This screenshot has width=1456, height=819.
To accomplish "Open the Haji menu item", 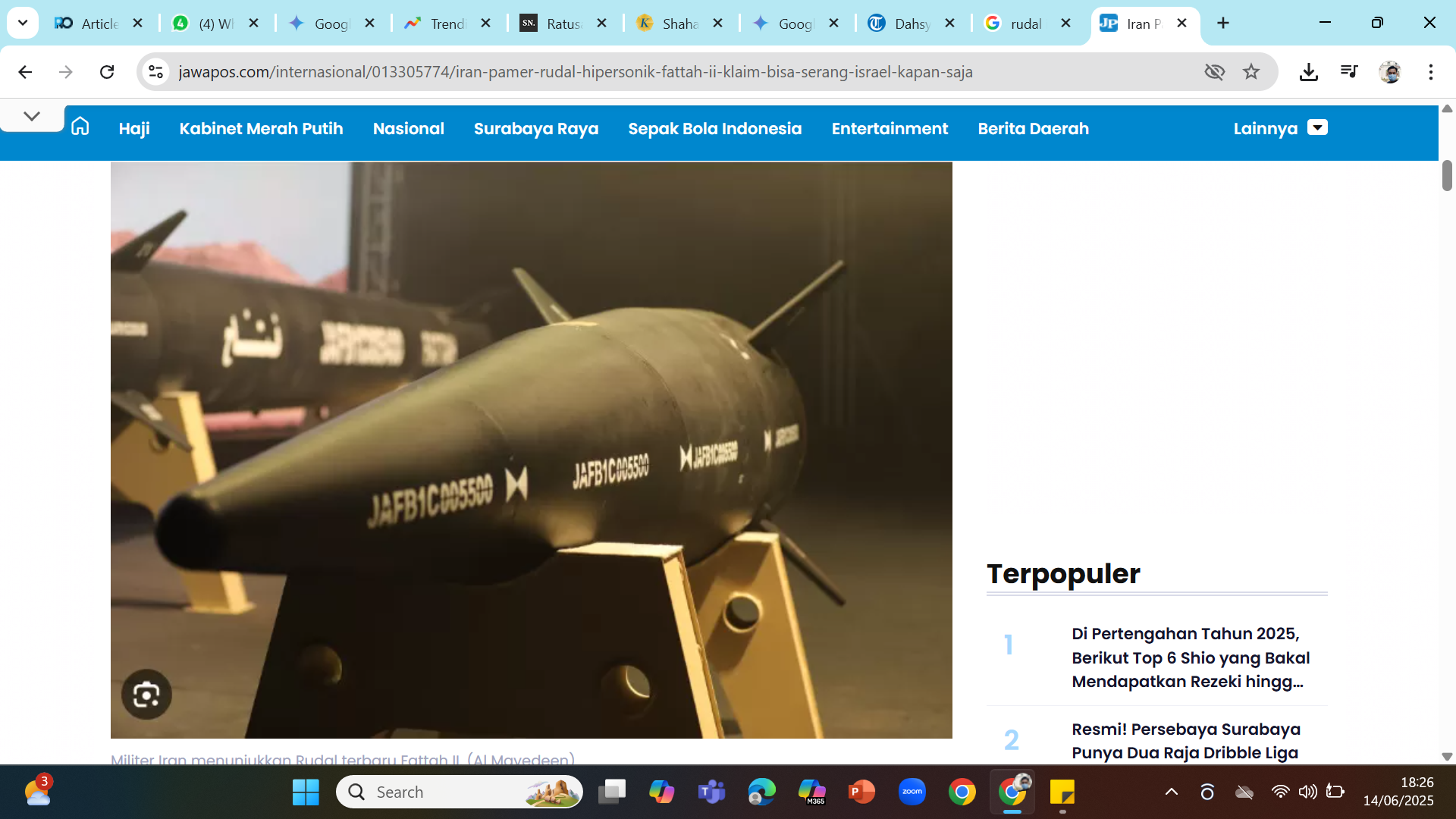I will [x=134, y=129].
